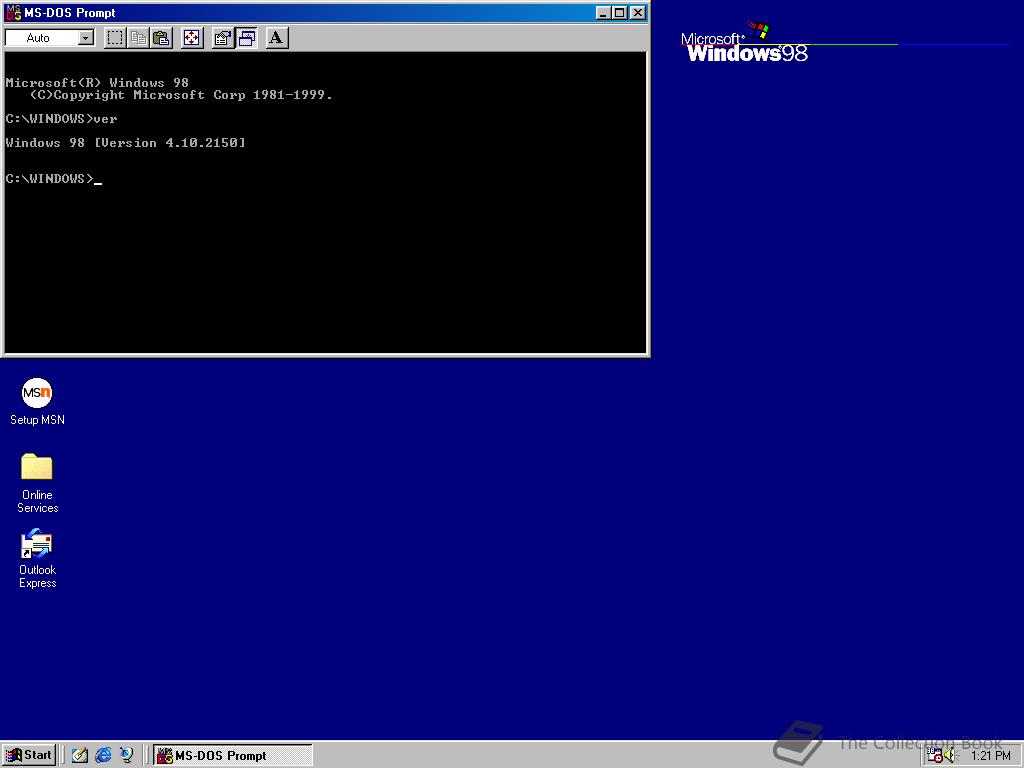
Task: Select the Setup MSN desktop icon
Action: click(x=37, y=402)
